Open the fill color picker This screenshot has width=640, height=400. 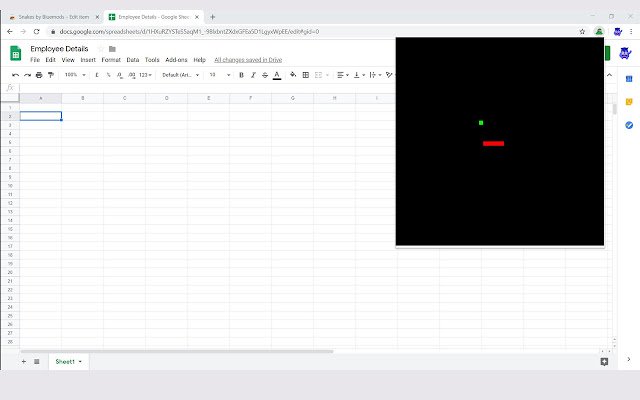[x=293, y=75]
